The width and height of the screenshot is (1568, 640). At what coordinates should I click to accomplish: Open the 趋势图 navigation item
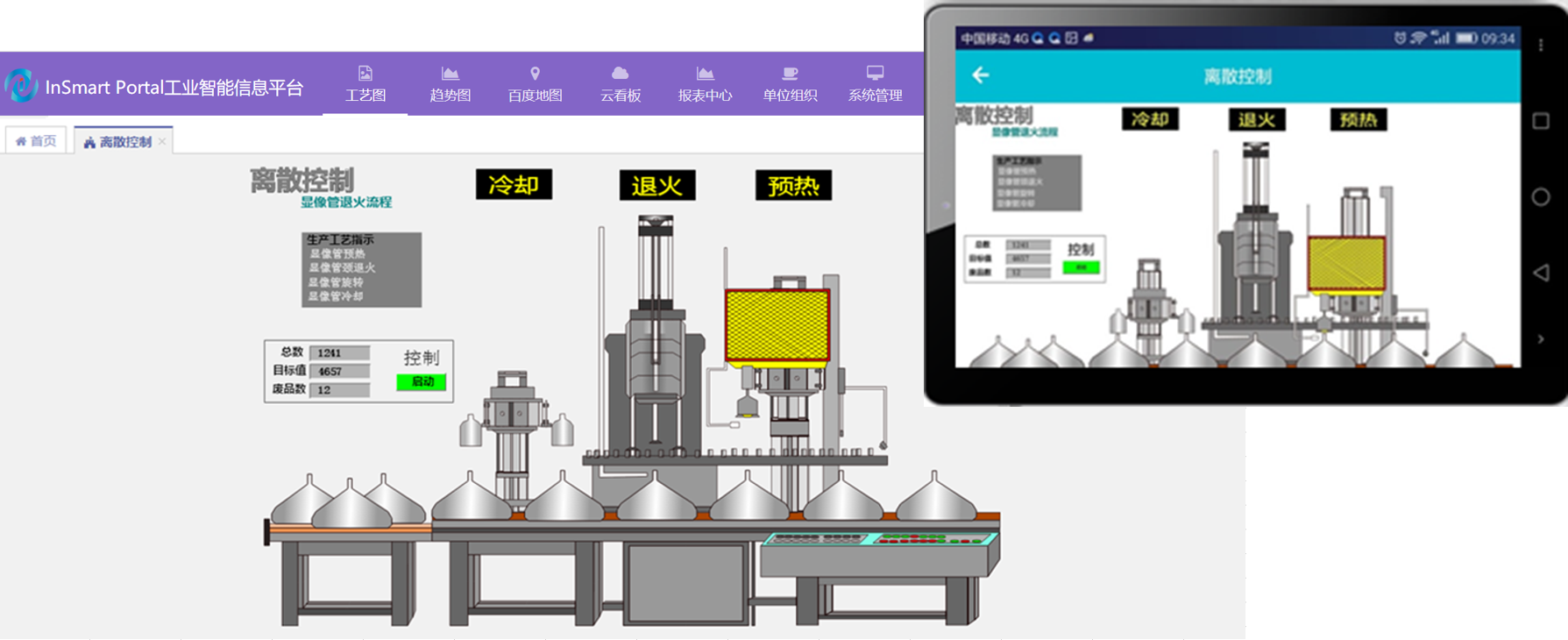(450, 84)
